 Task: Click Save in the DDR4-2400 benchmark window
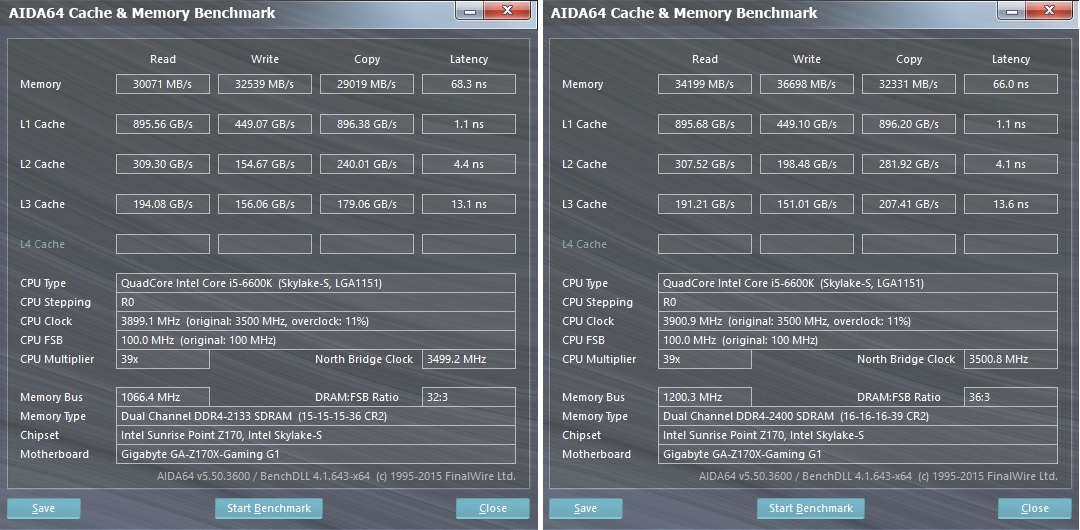coord(585,508)
